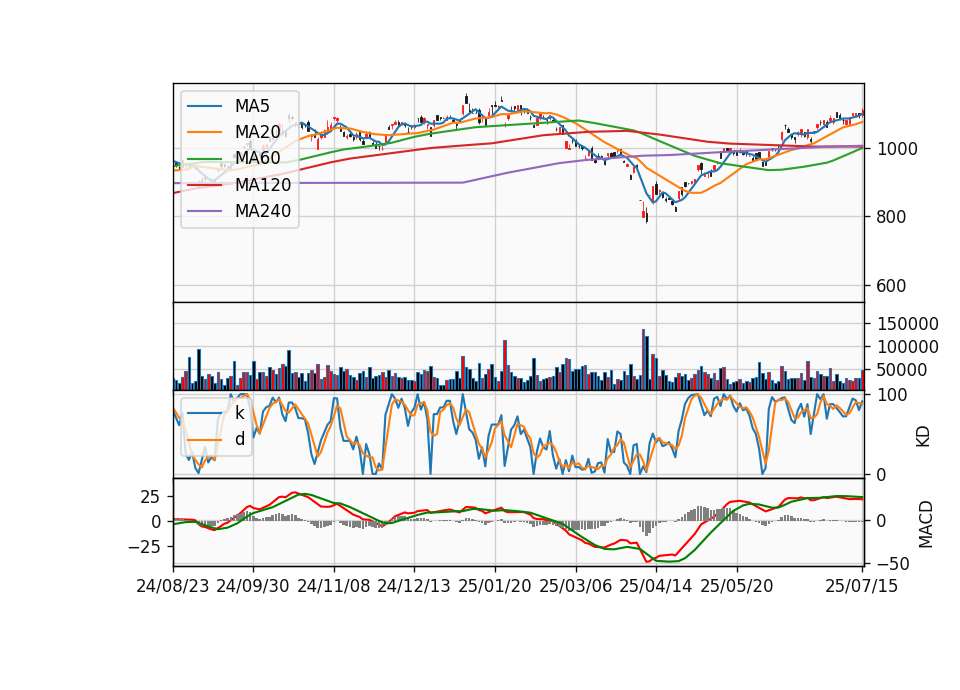Click the KD axis title
The image size is (960, 690).
(x=923, y=437)
